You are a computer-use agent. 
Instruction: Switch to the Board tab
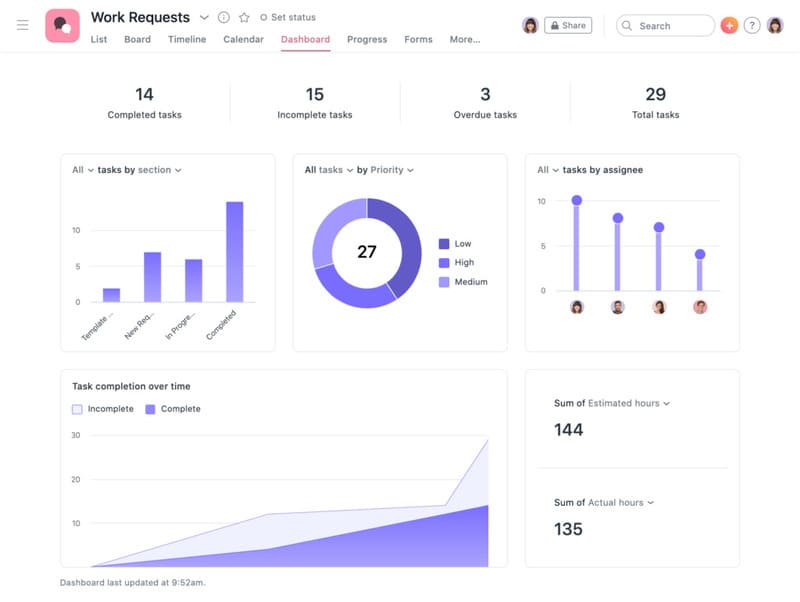pos(138,39)
